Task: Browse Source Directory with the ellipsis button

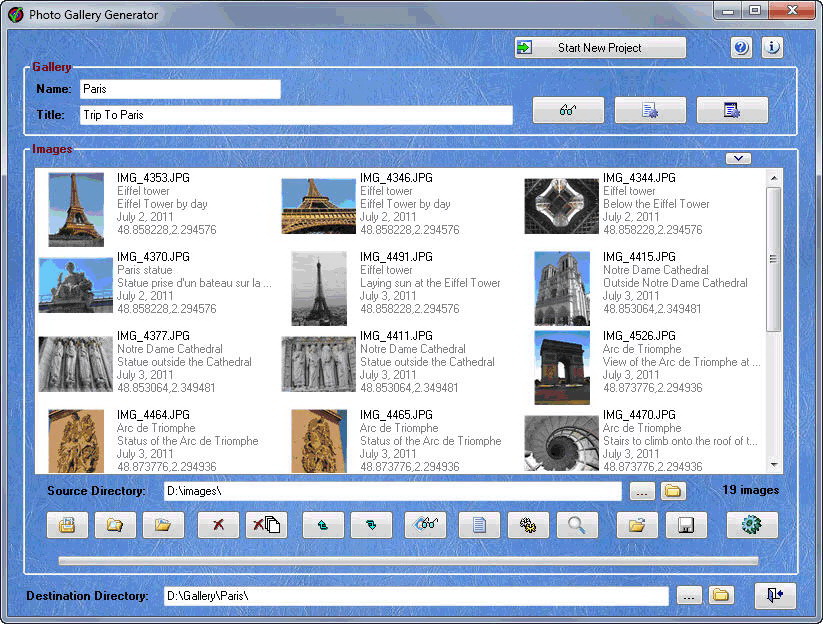Action: click(x=642, y=491)
